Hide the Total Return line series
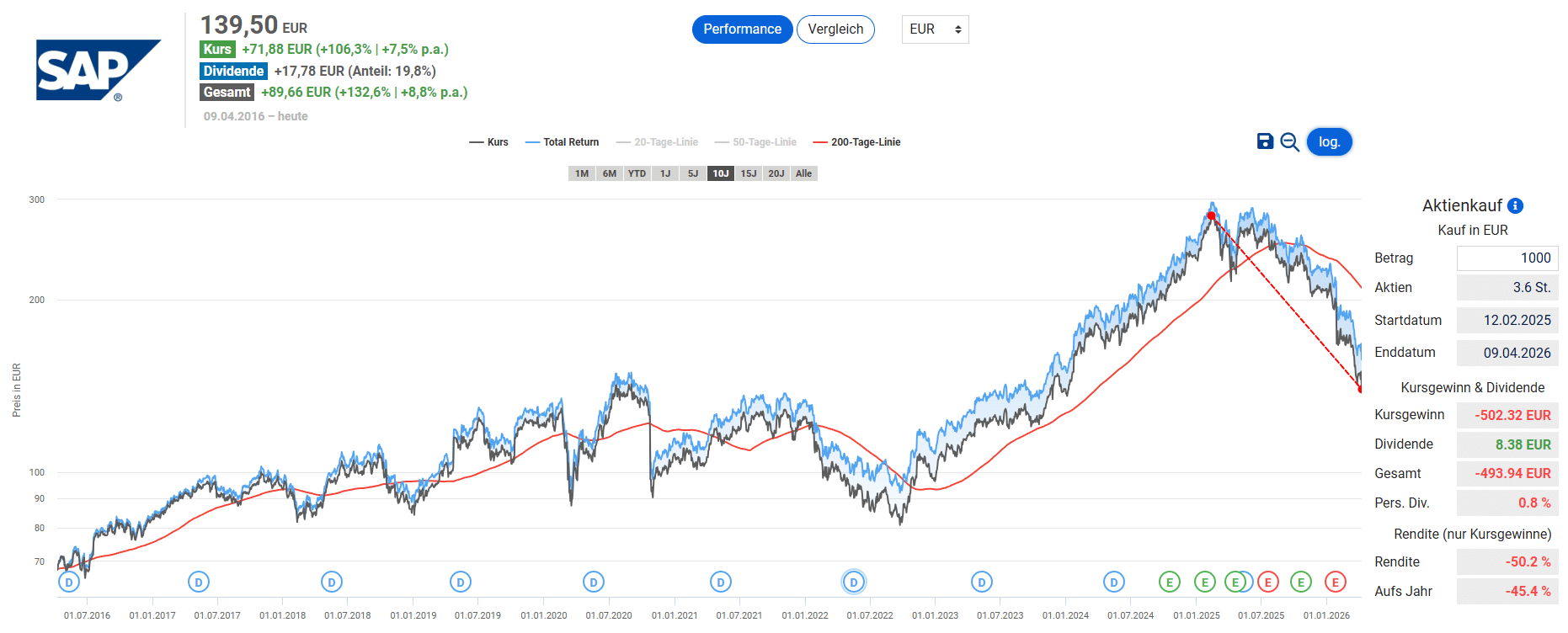 tap(562, 142)
